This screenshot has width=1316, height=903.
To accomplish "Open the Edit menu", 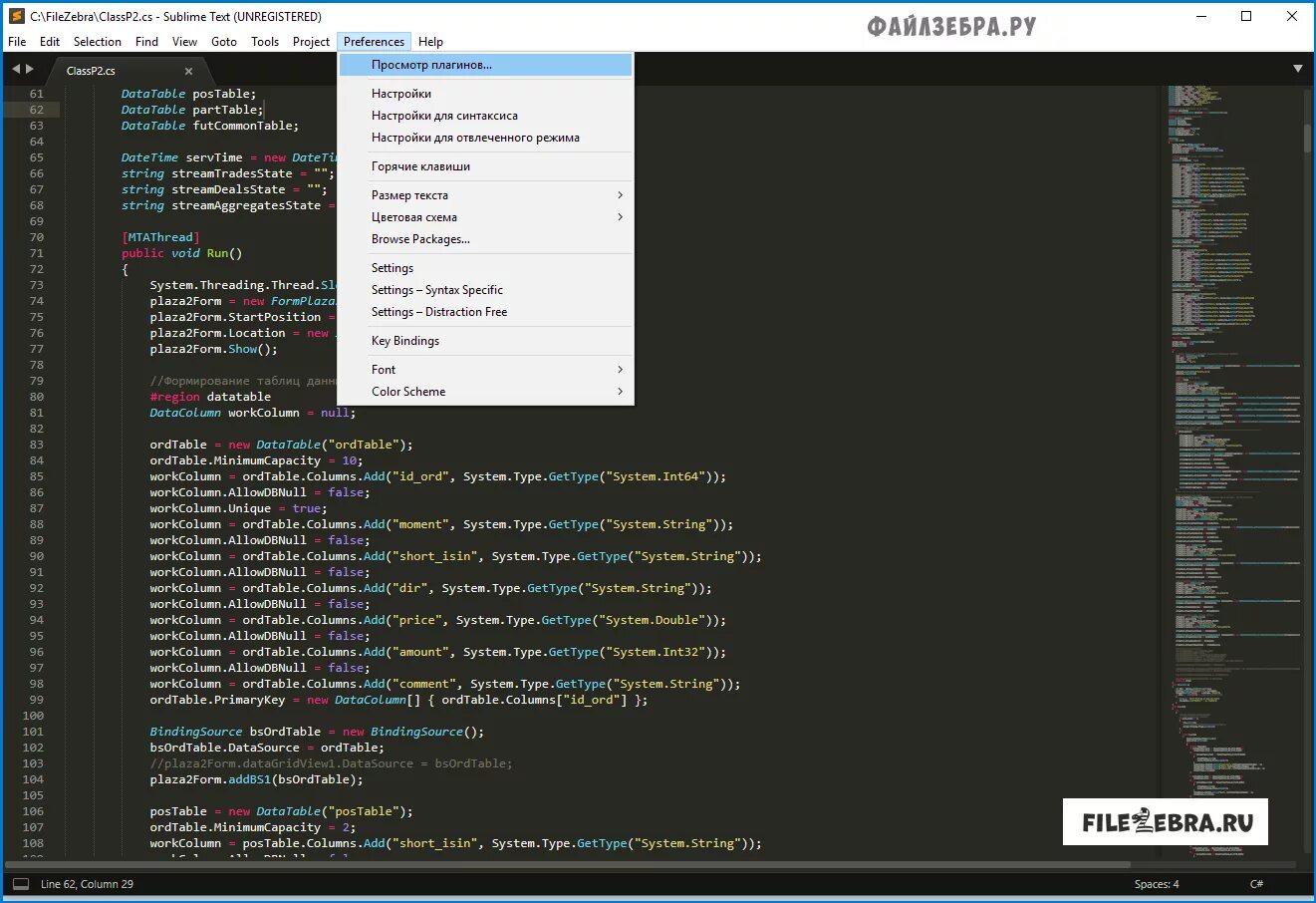I will tap(50, 42).
